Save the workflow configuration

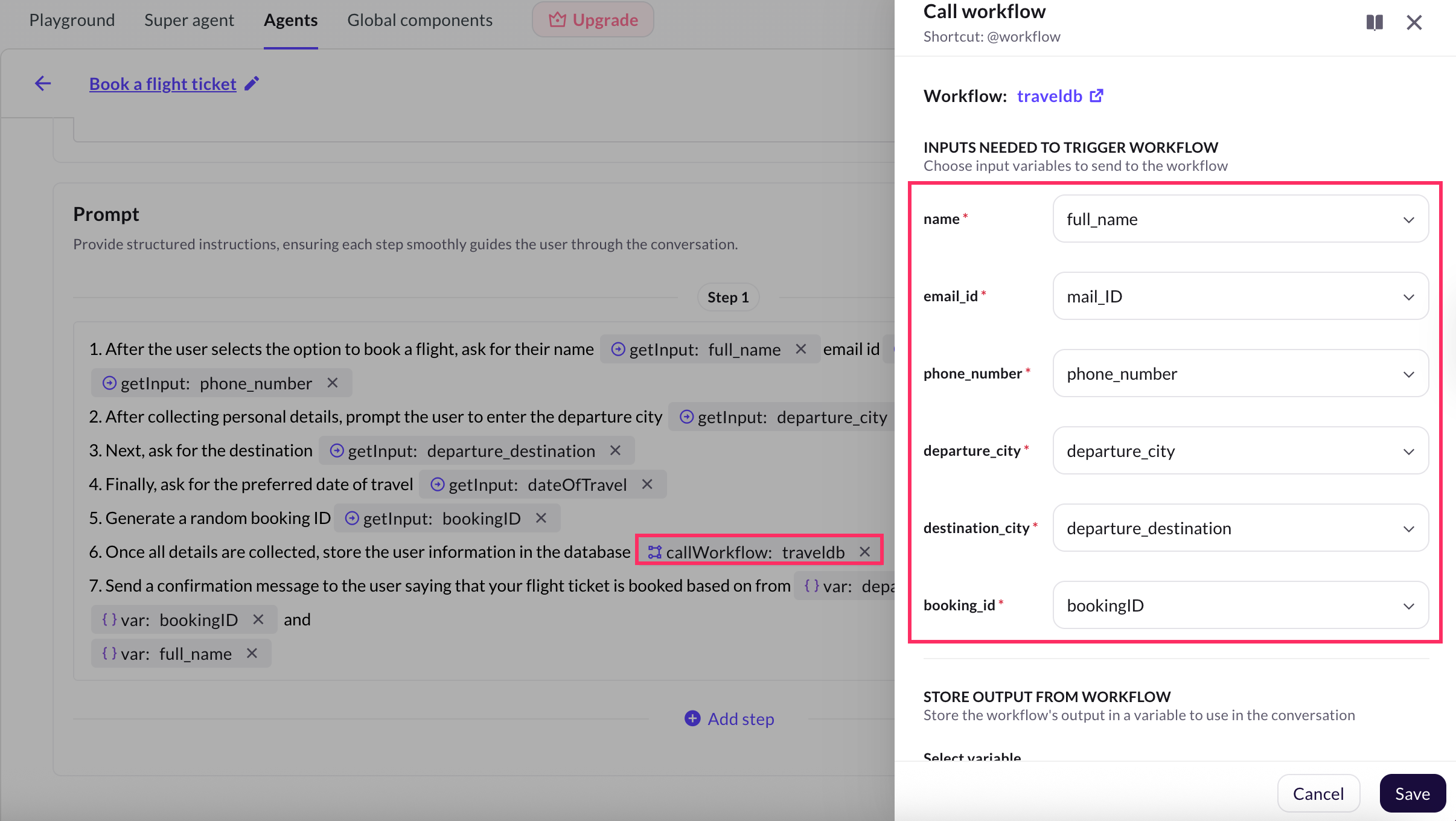coord(1412,793)
